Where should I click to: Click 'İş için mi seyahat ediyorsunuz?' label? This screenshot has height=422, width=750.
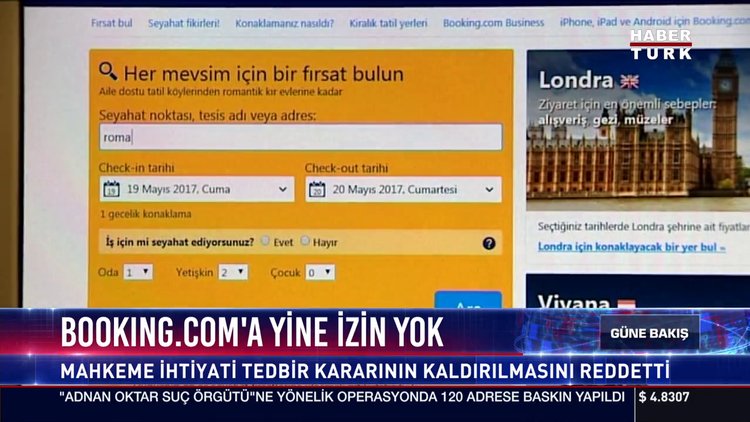coord(180,242)
